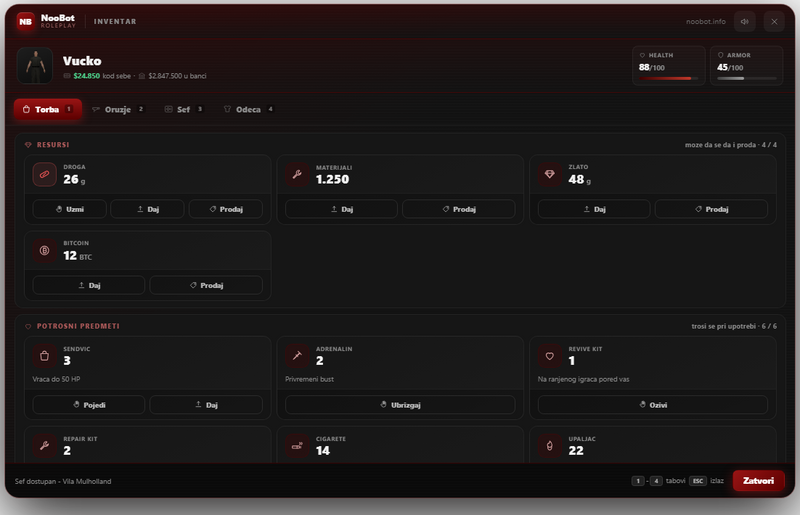Switch to the Sef tab
Screen dimensions: 800x515
184,109
